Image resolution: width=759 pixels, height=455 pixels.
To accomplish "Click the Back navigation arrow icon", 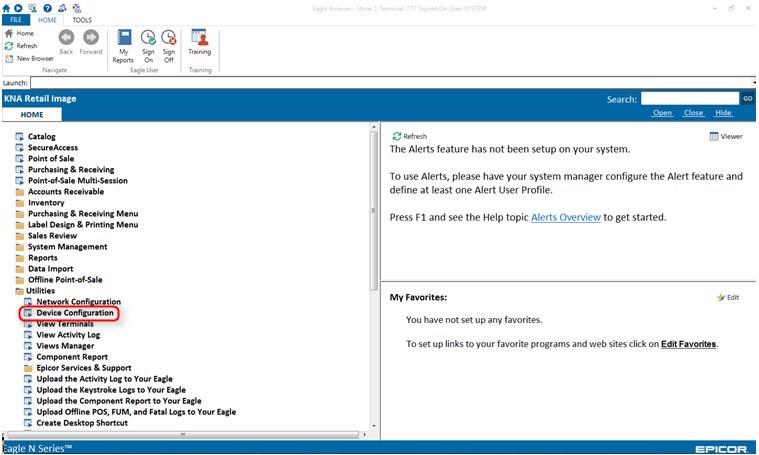I will pyautogui.click(x=66, y=38).
